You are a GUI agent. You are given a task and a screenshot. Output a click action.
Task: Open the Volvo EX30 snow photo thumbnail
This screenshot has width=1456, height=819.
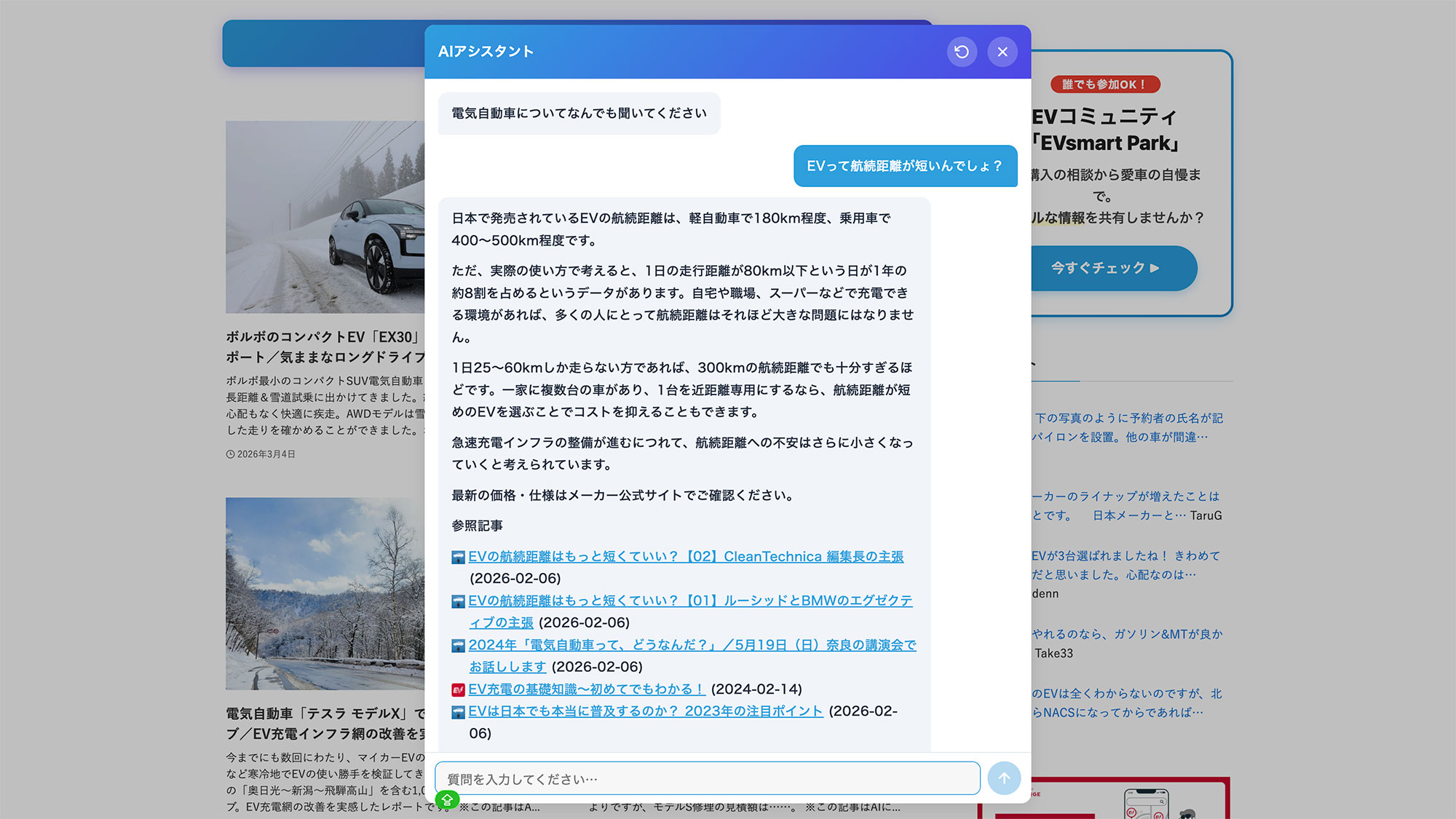click(325, 217)
